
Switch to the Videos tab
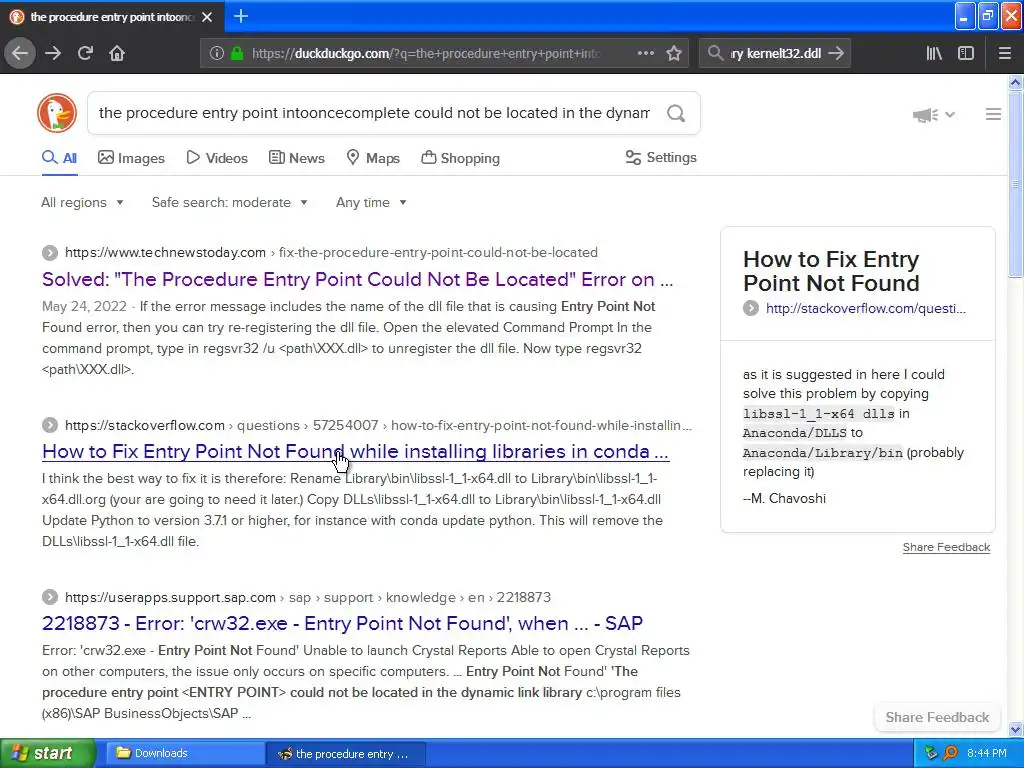click(217, 158)
